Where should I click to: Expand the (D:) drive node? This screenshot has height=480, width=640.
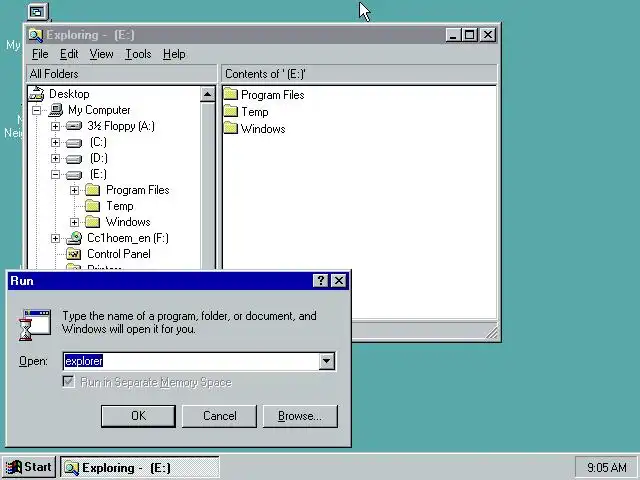coord(55,158)
